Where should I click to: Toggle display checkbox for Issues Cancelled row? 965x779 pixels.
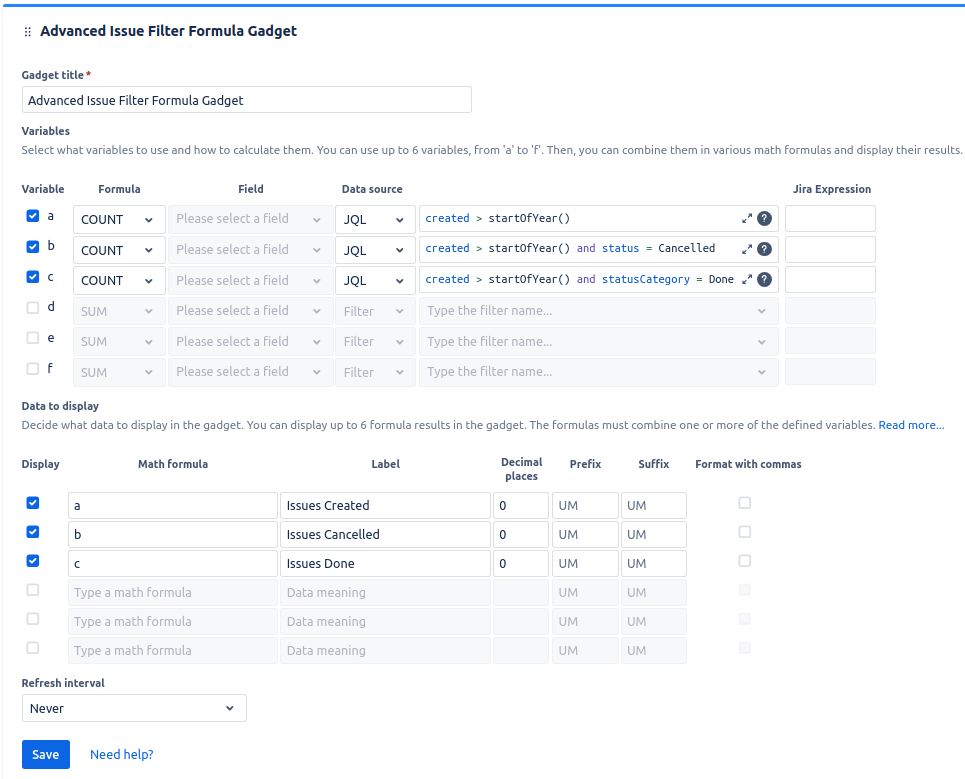[x=33, y=532]
